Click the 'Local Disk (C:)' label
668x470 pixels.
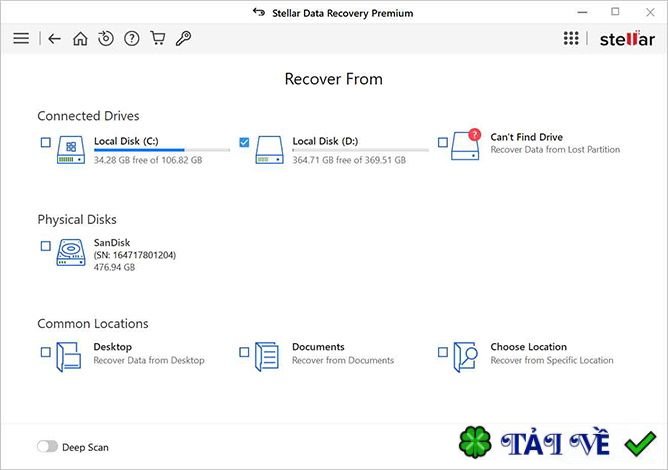(x=126, y=141)
